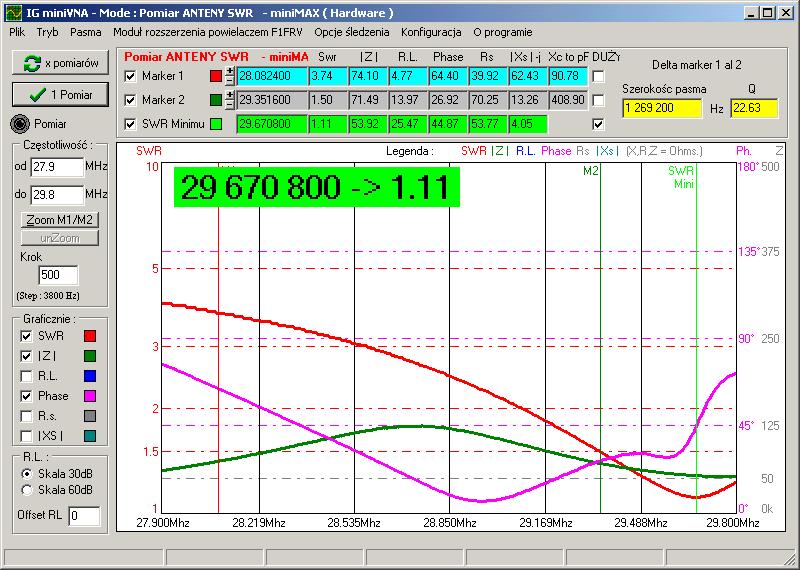Image resolution: width=800 pixels, height=570 pixels.
Task: Open the Pasma menu
Action: [85, 32]
